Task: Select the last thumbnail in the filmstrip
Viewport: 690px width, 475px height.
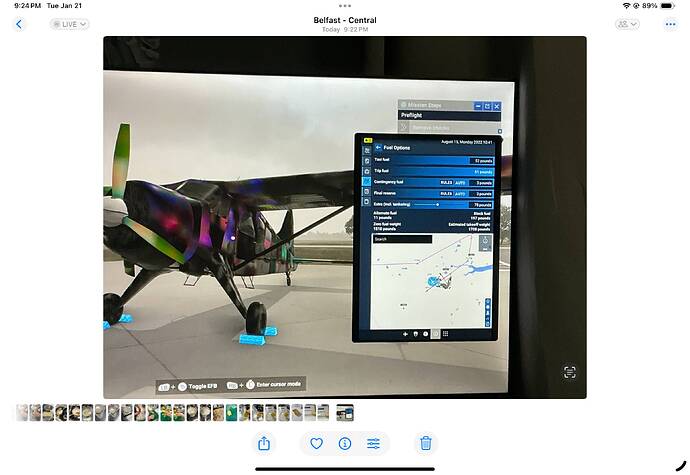Action: [x=345, y=412]
